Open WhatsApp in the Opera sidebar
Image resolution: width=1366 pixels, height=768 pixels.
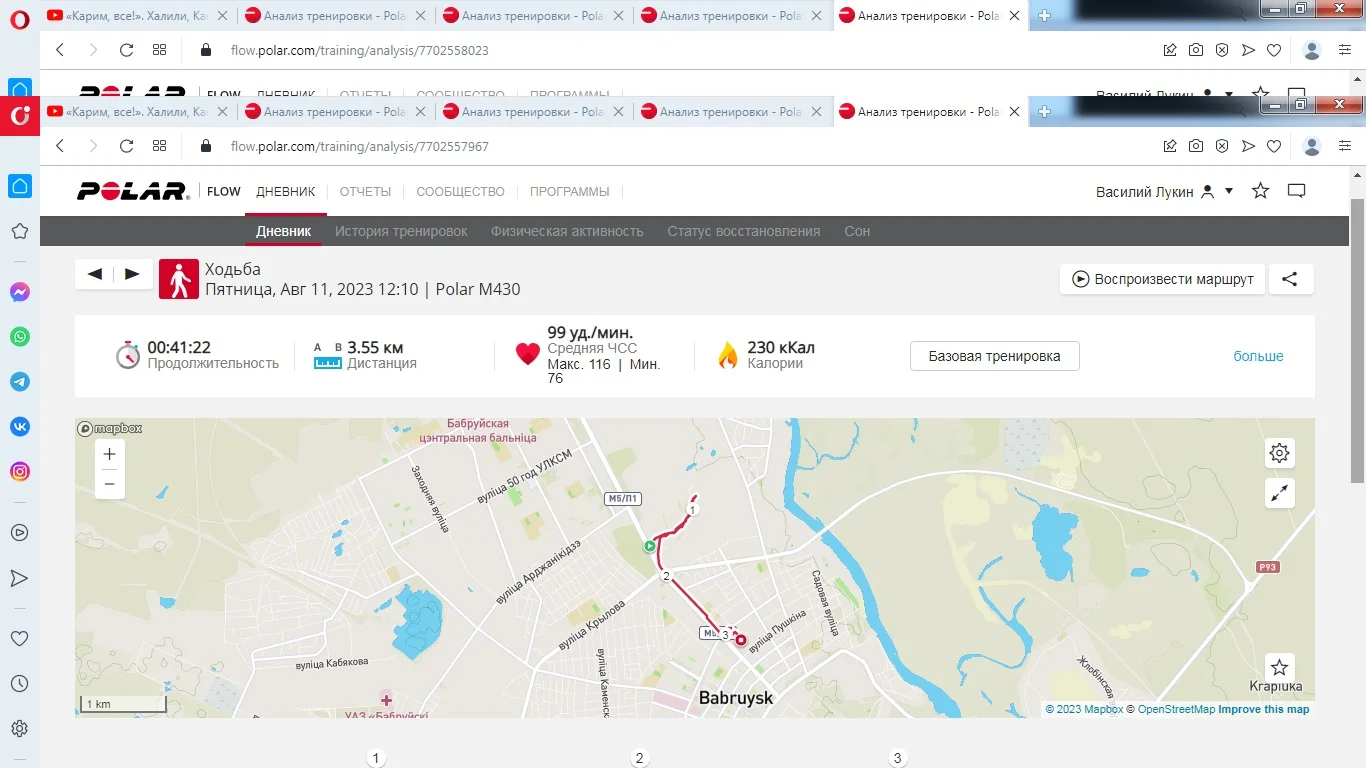pyautogui.click(x=20, y=337)
